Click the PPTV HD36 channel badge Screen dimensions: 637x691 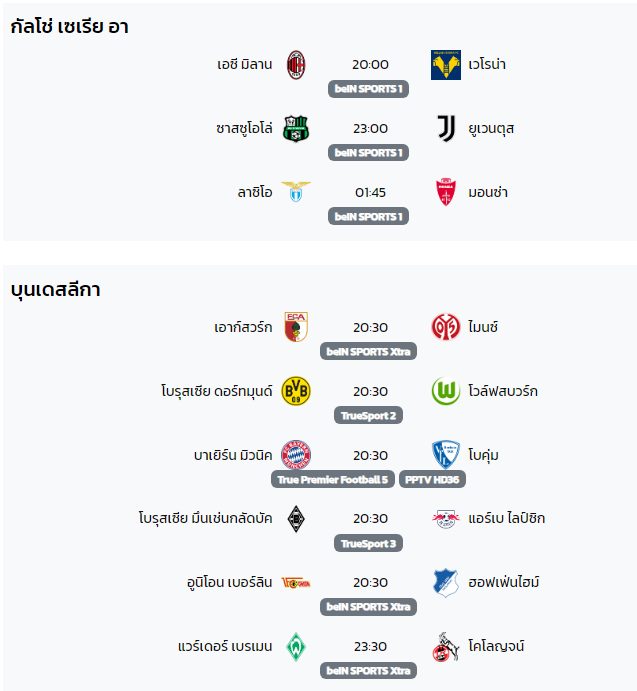432,479
